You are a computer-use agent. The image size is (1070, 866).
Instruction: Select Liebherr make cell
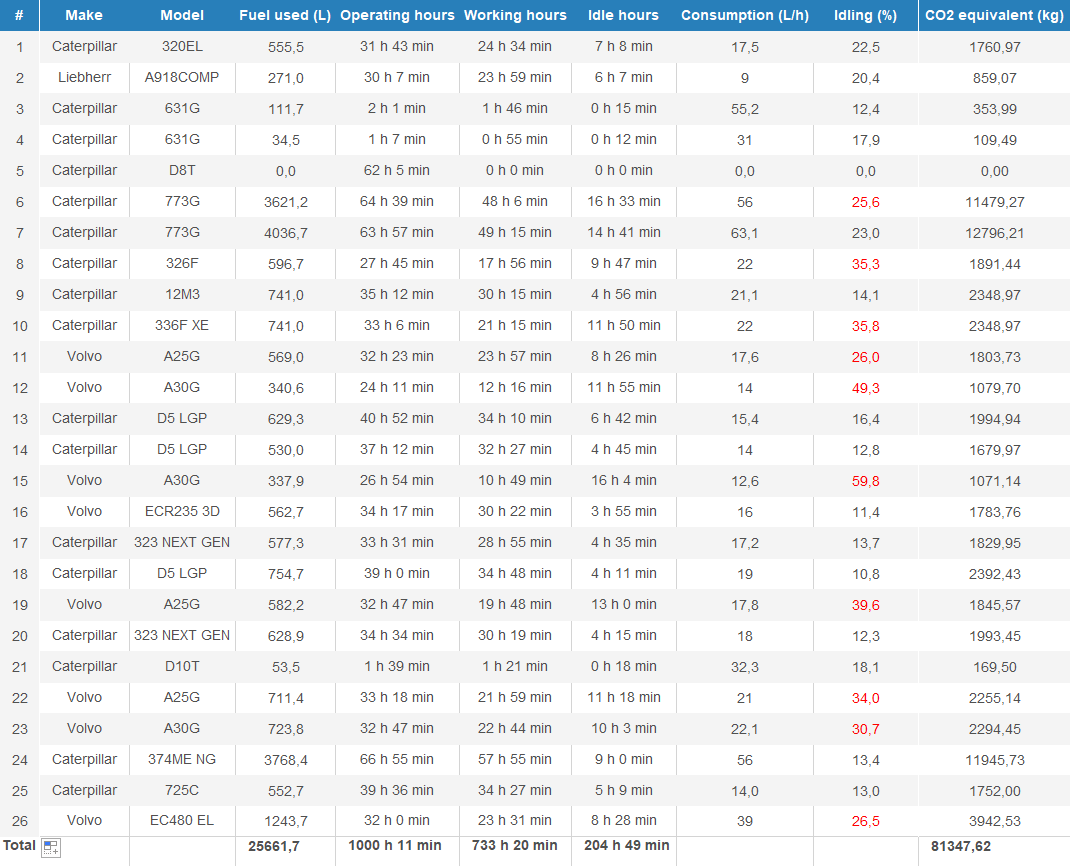(x=84, y=77)
